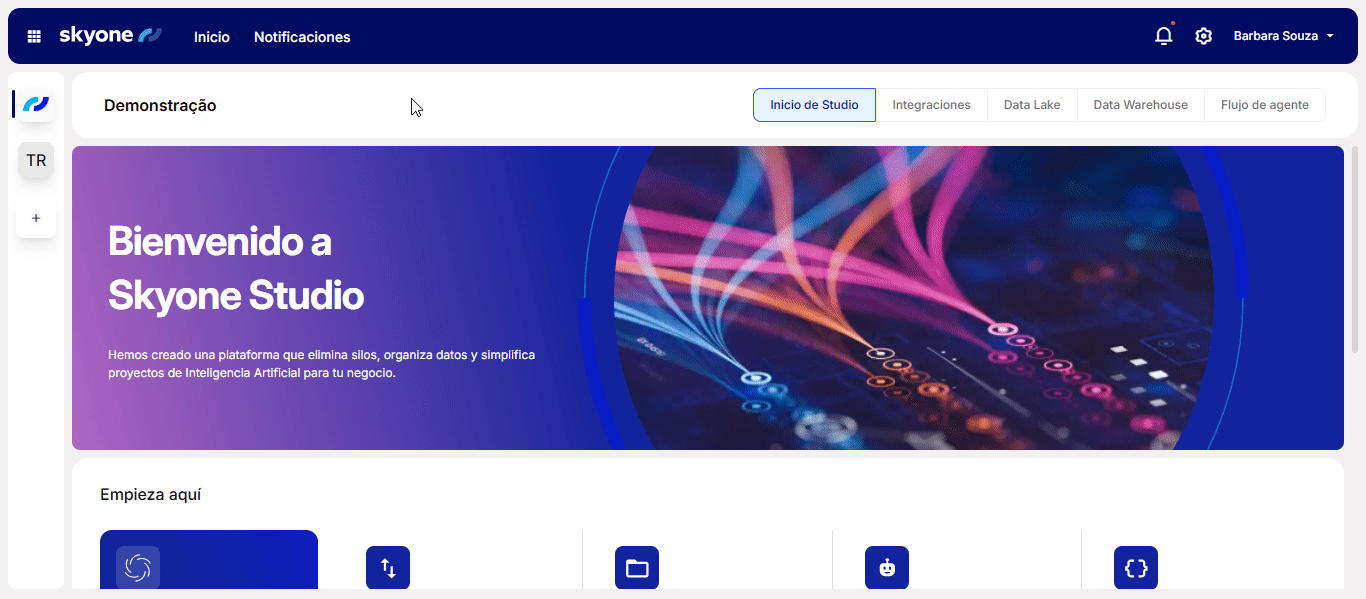Image resolution: width=1366 pixels, height=599 pixels.
Task: Select the Inicio de Studio tab
Action: pyautogui.click(x=814, y=105)
